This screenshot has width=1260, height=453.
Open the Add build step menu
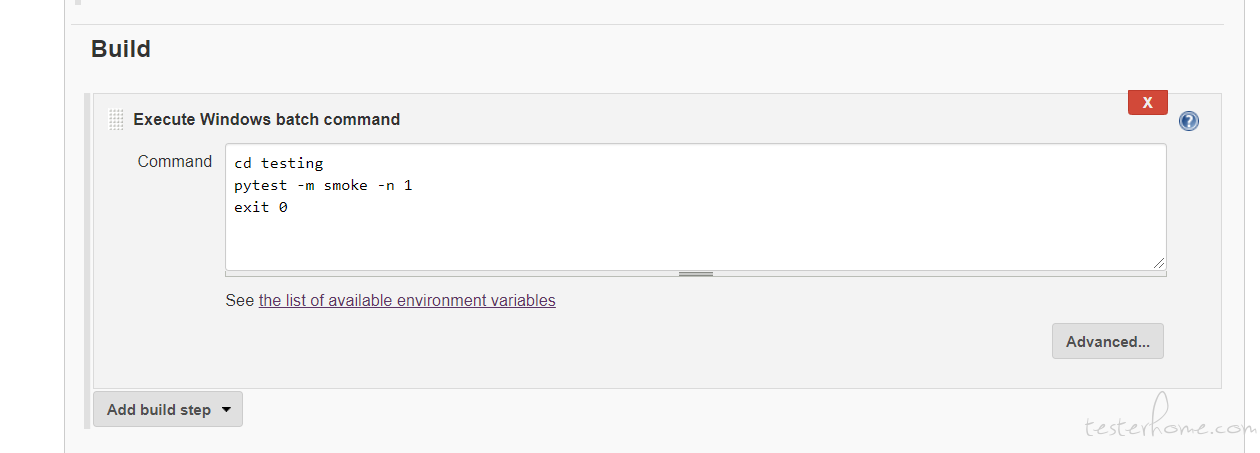(x=168, y=409)
